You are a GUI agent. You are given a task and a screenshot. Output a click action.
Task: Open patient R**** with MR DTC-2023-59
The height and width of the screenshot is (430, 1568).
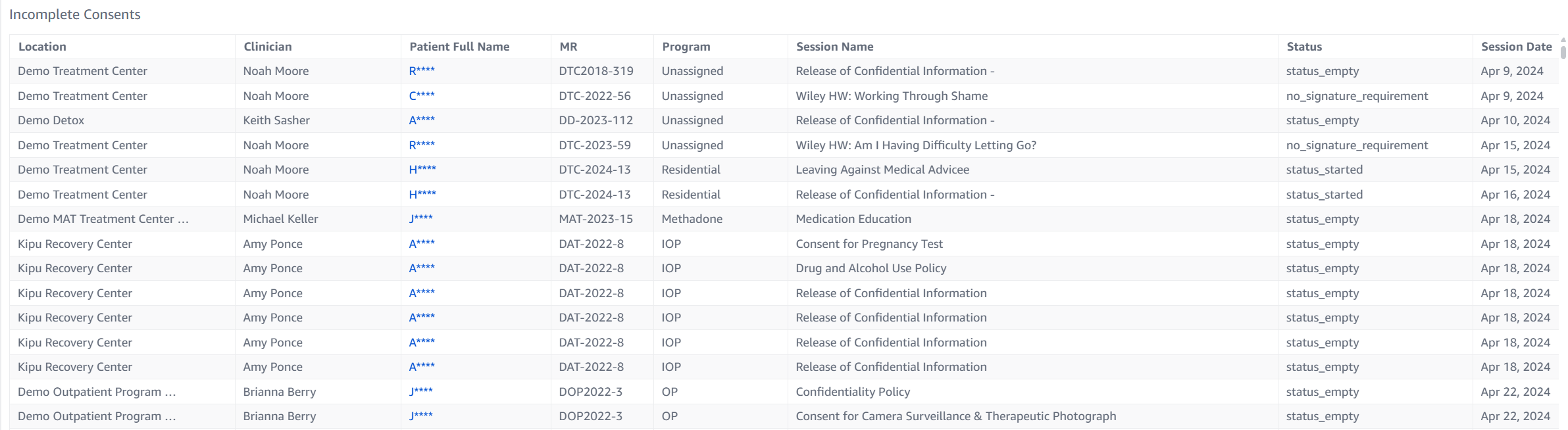pyautogui.click(x=422, y=145)
